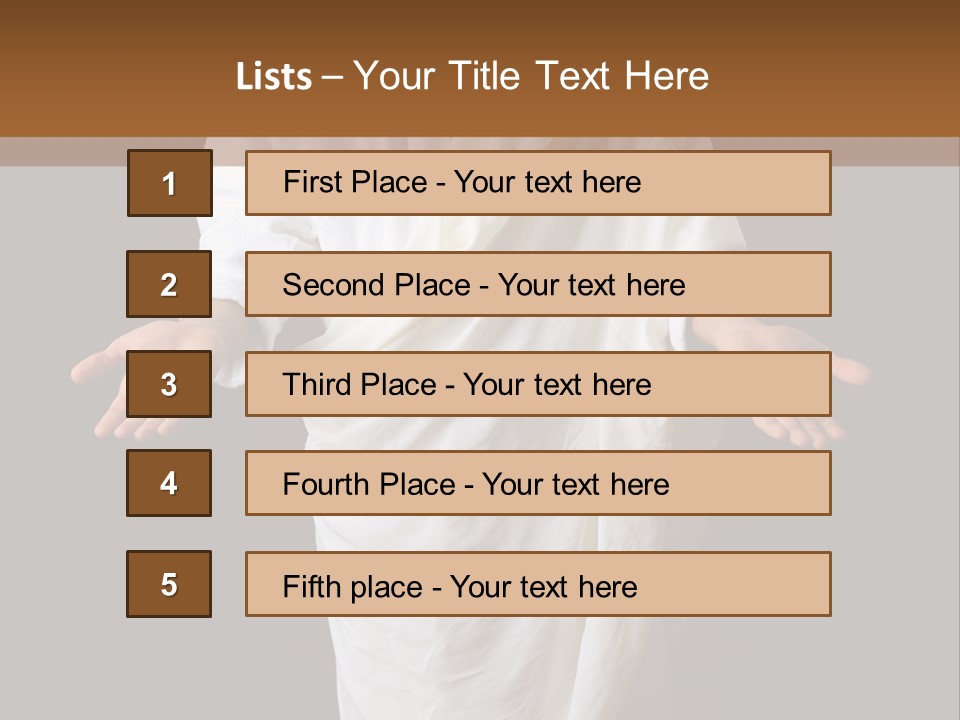Click the bold word Lists in title
Image resolution: width=960 pixels, height=720 pixels.
pyautogui.click(x=274, y=77)
